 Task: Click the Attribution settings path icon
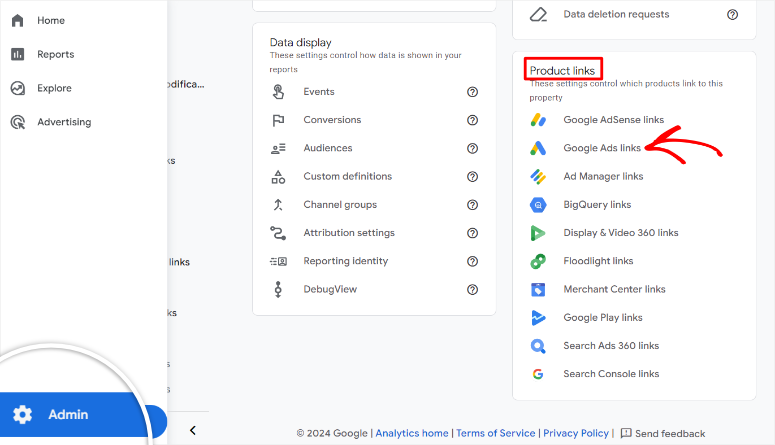pos(278,233)
